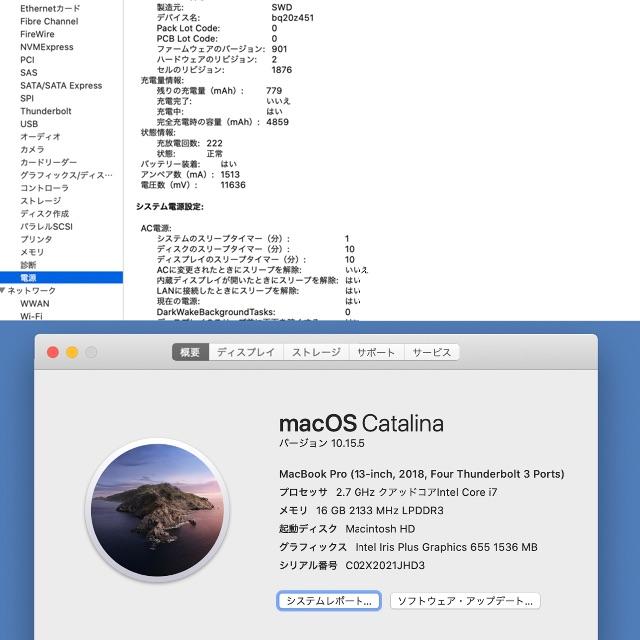The image size is (640, 640).
Task: Open the ディスプレイ tab
Action: click(x=246, y=352)
